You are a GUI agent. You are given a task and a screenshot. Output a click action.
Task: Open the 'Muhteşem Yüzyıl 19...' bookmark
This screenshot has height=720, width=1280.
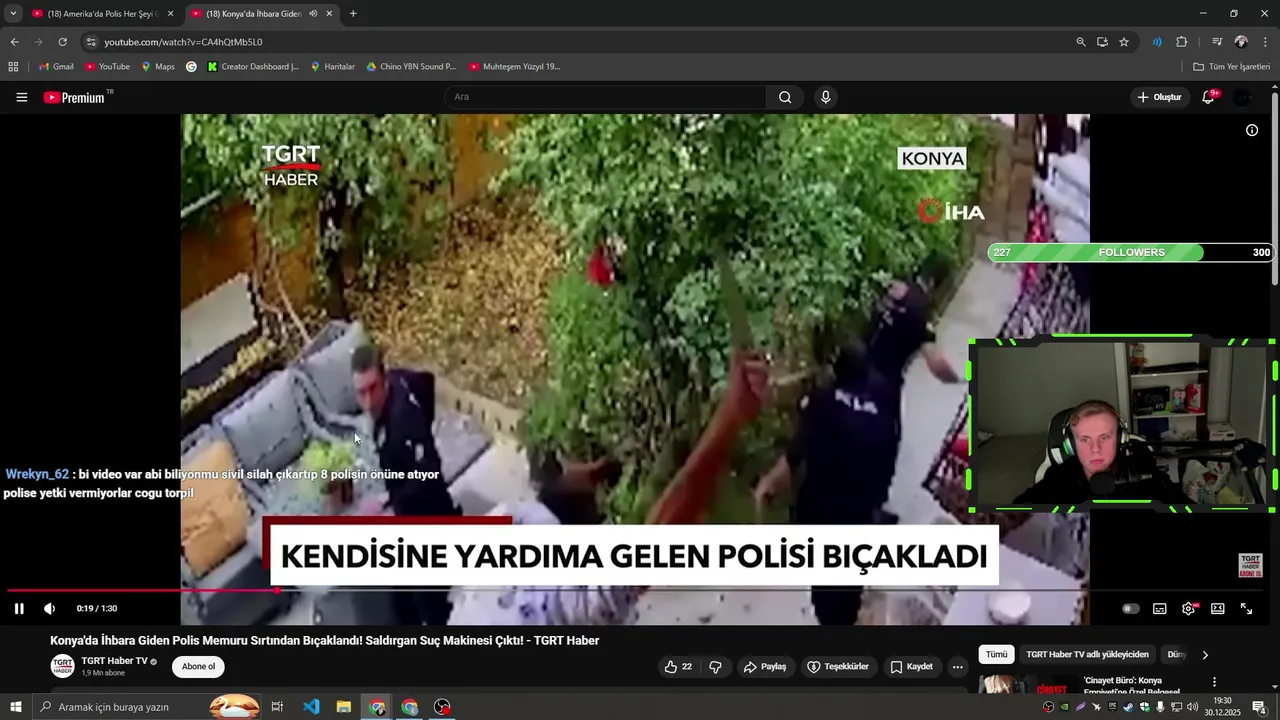click(x=515, y=67)
